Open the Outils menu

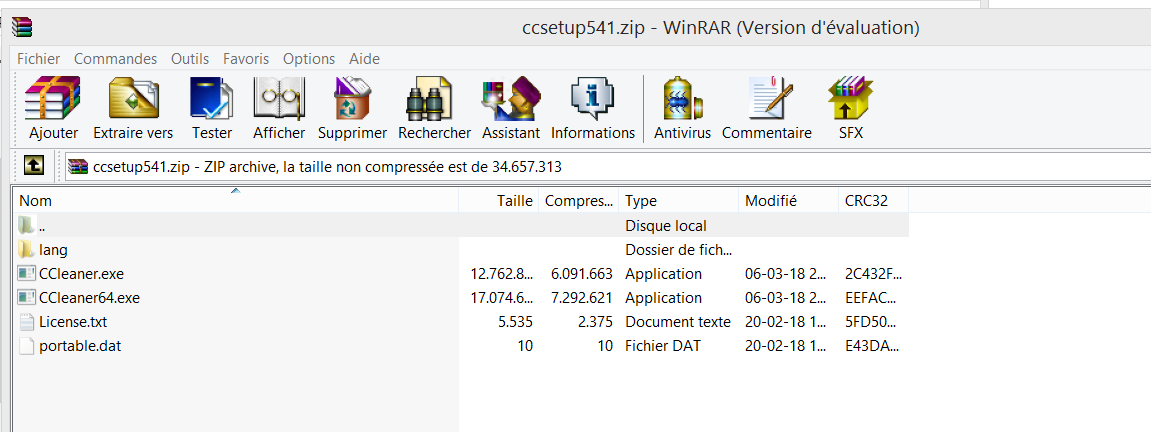pyautogui.click(x=190, y=59)
